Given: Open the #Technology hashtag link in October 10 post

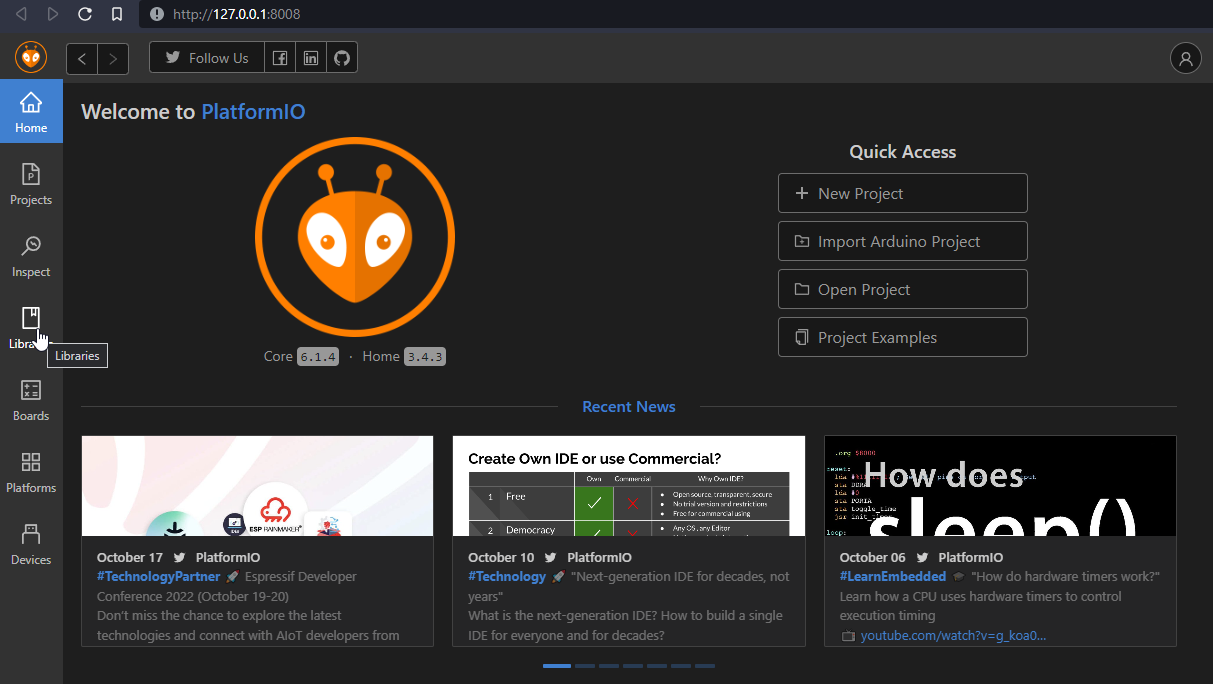Looking at the screenshot, I should coord(507,576).
